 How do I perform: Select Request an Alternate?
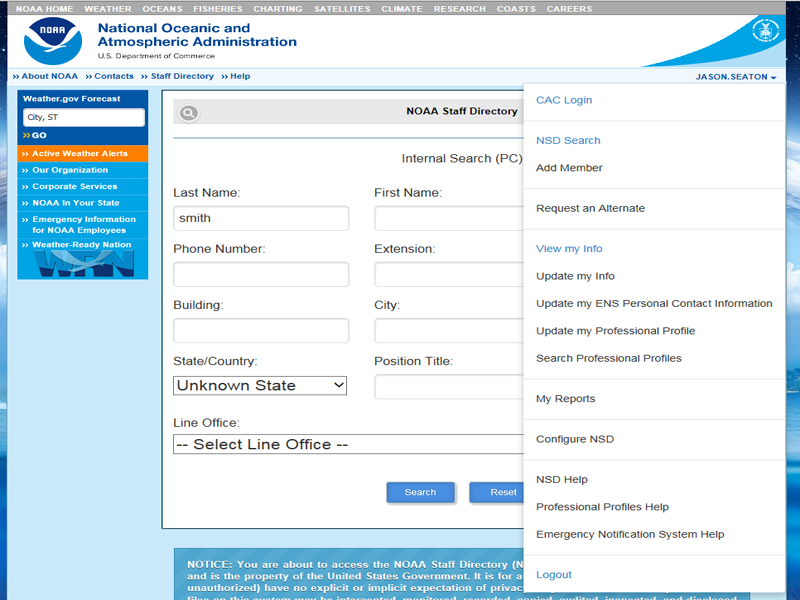[590, 208]
